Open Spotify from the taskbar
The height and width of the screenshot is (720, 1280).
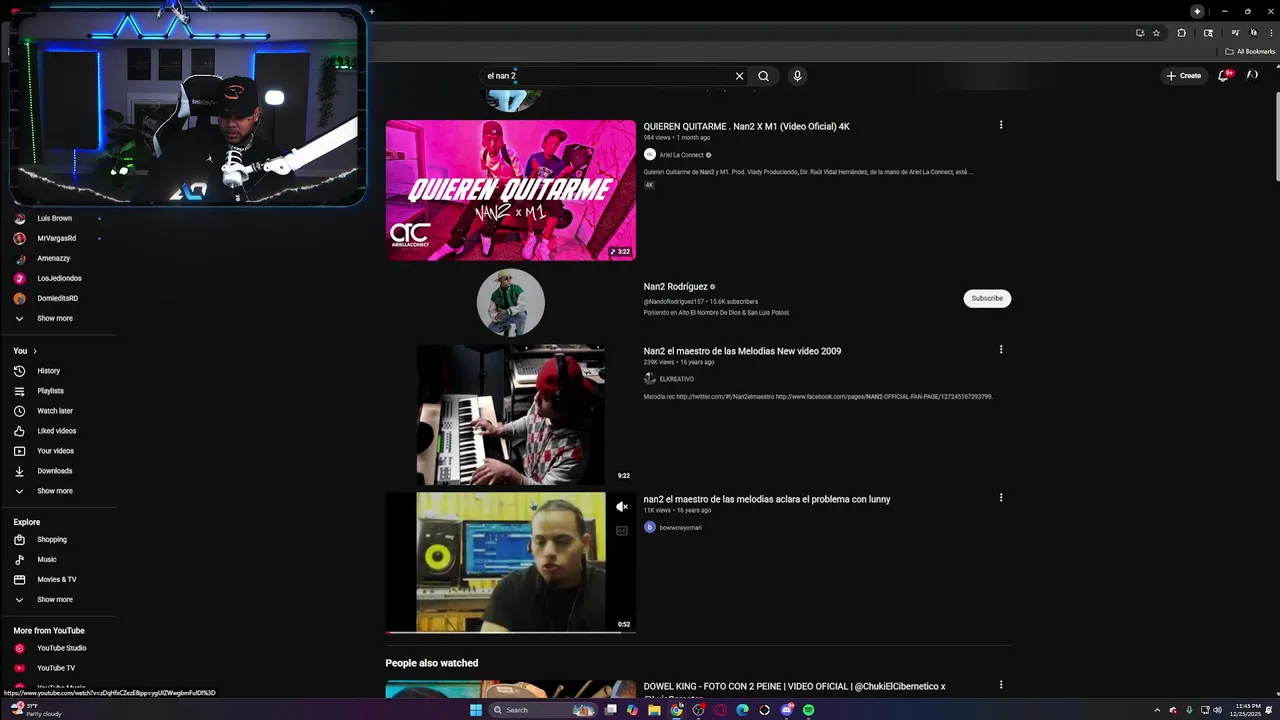pos(808,710)
